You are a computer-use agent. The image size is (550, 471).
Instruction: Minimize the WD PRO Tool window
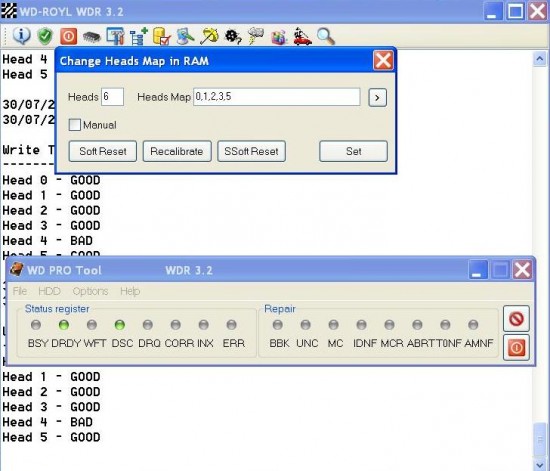(478, 269)
